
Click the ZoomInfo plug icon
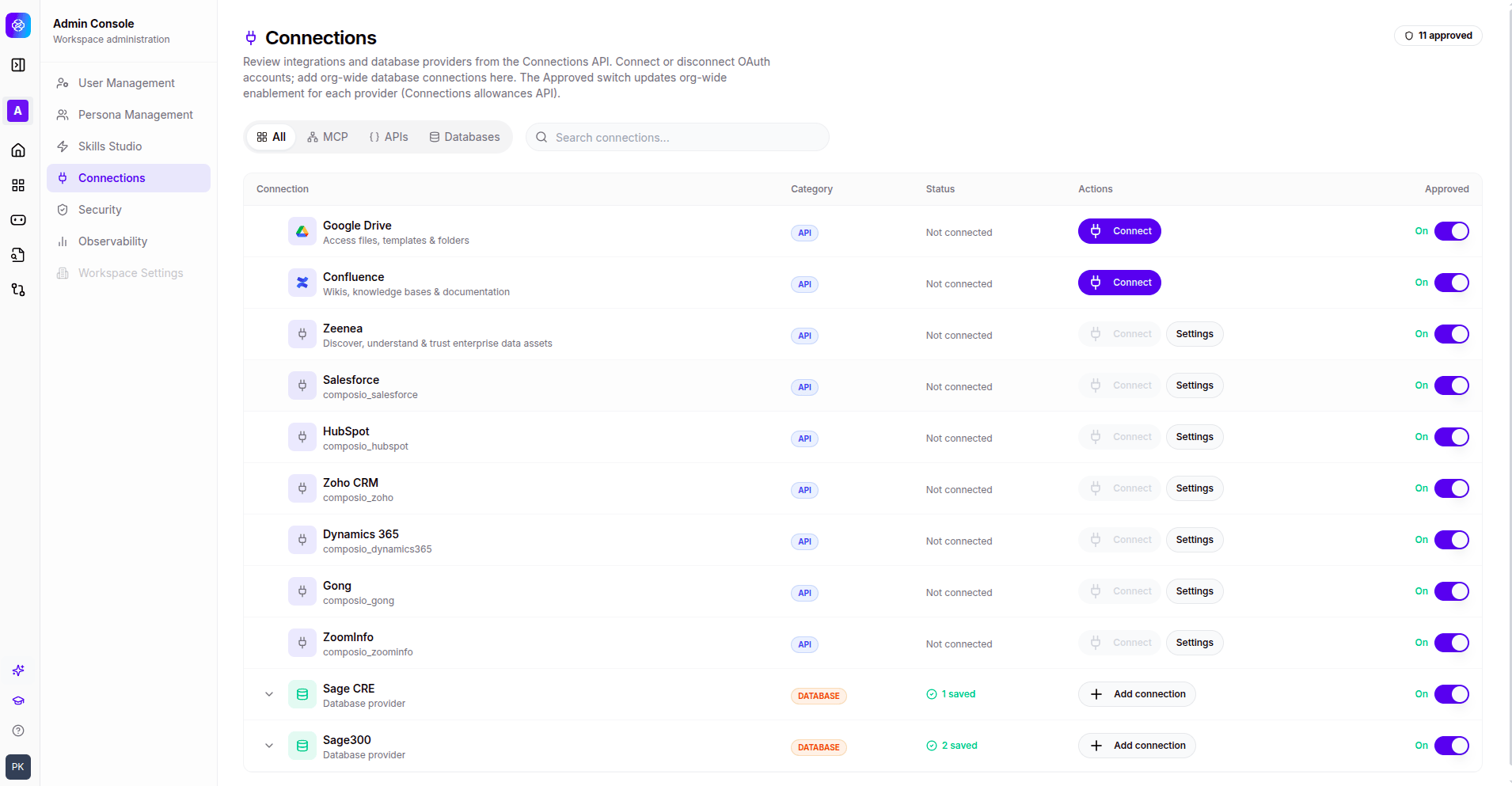[x=302, y=643]
